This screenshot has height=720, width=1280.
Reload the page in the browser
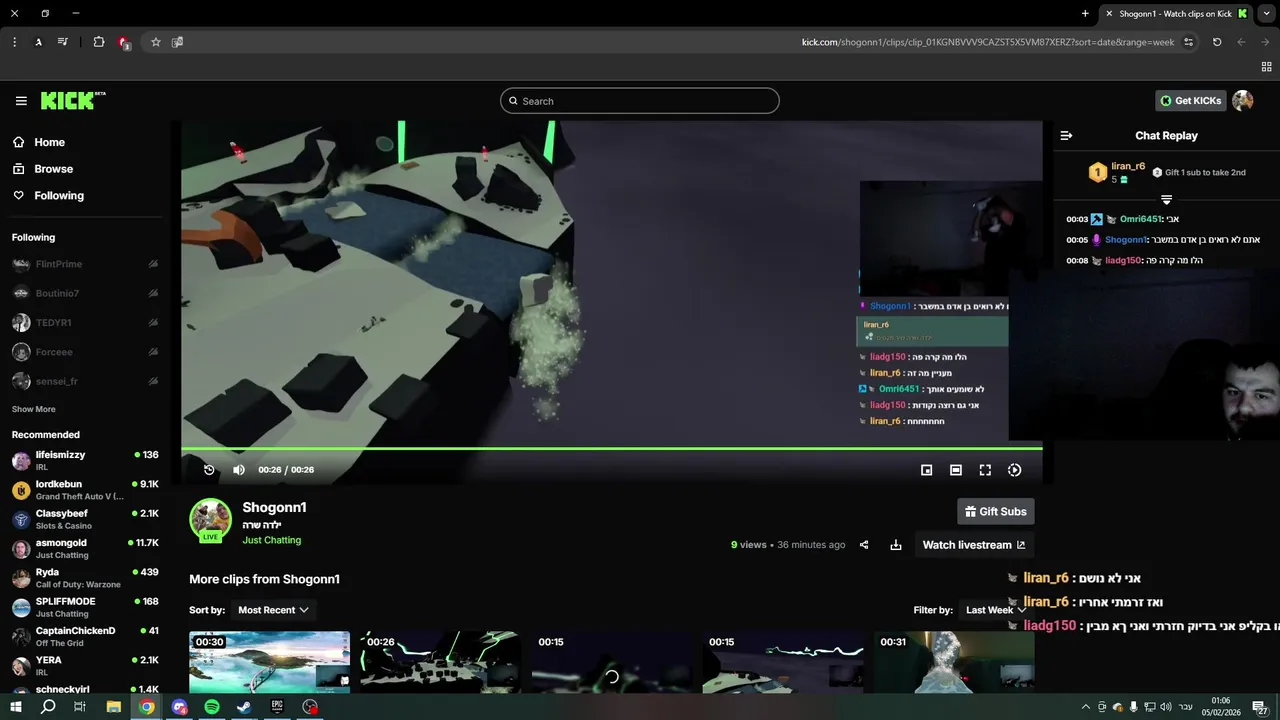click(1217, 42)
